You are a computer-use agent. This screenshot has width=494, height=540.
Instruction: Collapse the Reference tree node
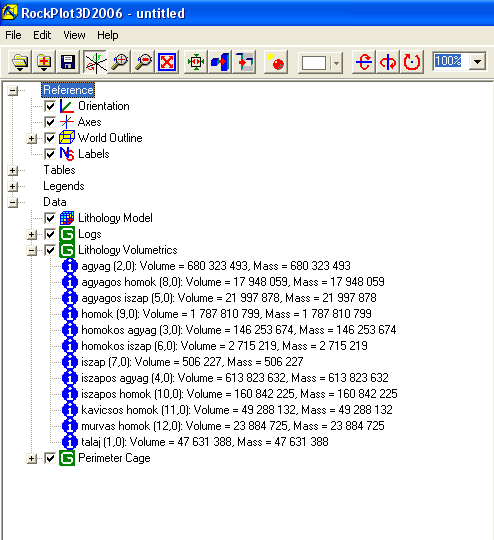[x=13, y=91]
